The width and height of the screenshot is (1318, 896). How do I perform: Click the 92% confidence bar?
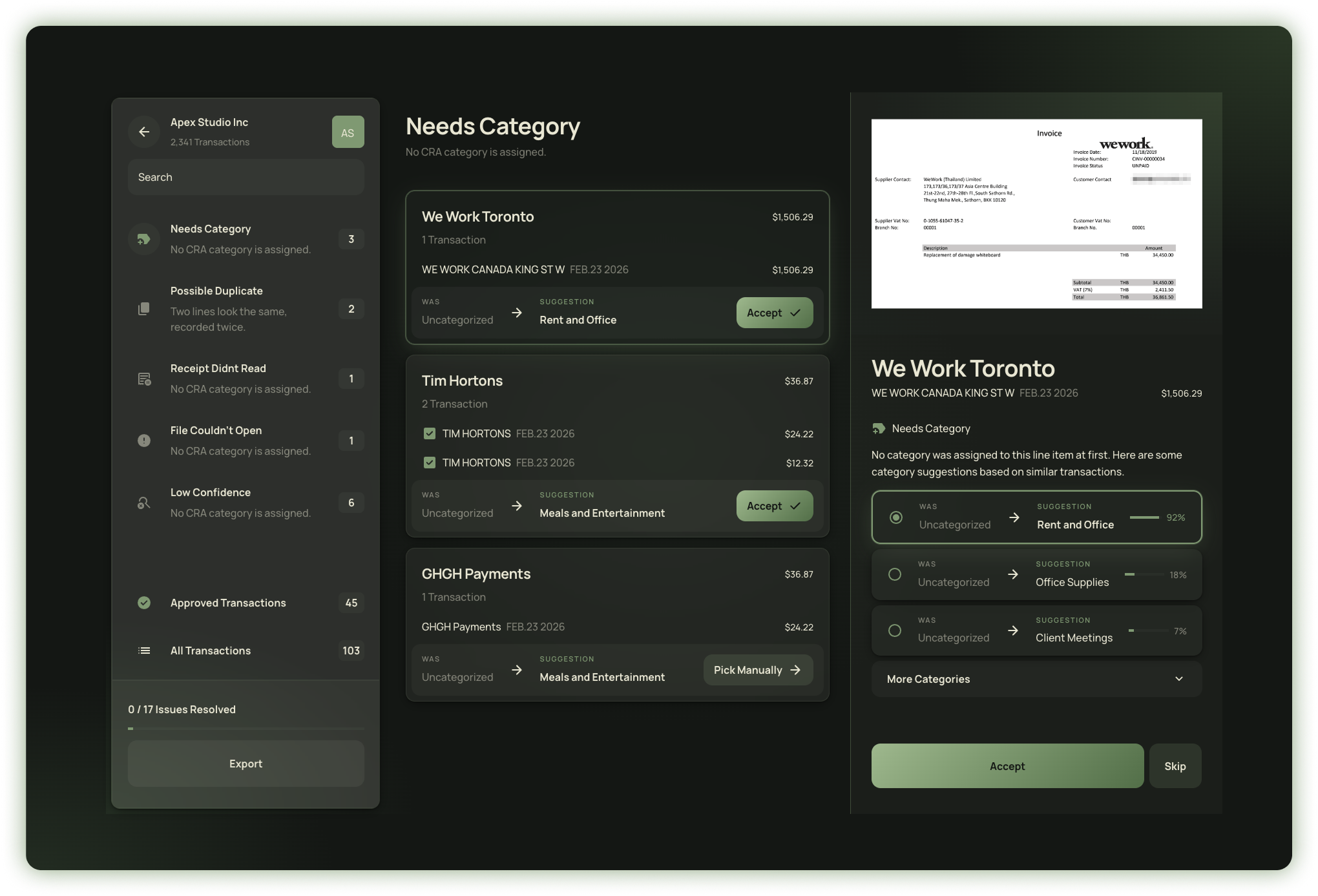click(x=1144, y=517)
